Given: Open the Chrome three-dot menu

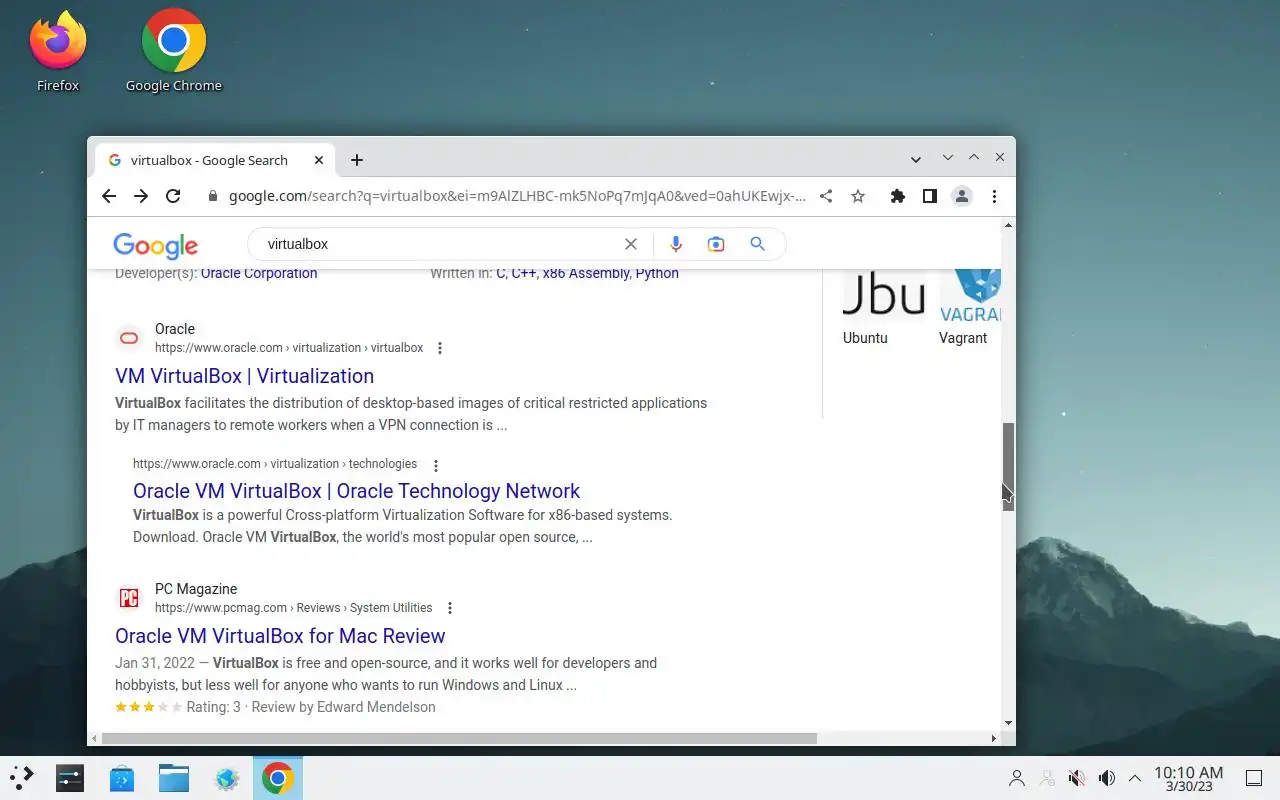Looking at the screenshot, I should (994, 196).
